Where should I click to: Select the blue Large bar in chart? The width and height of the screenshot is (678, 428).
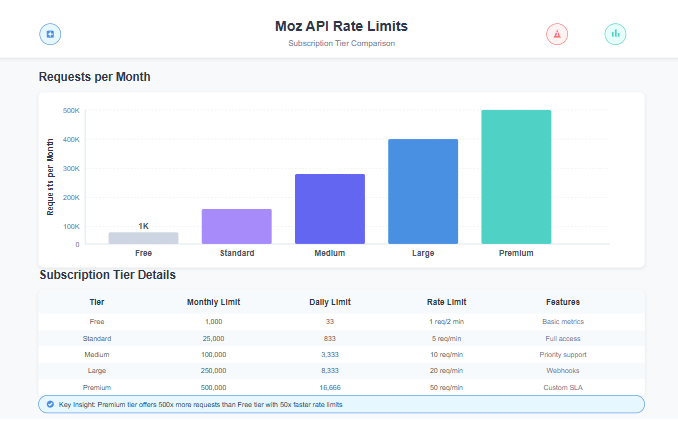(423, 192)
